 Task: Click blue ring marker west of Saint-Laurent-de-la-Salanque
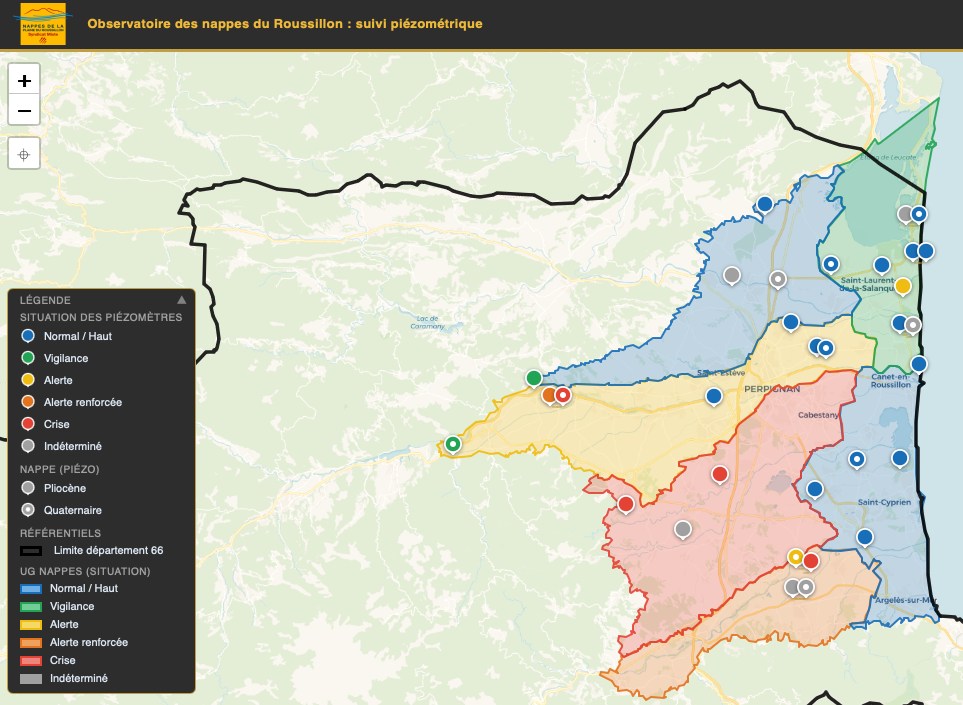(x=831, y=264)
